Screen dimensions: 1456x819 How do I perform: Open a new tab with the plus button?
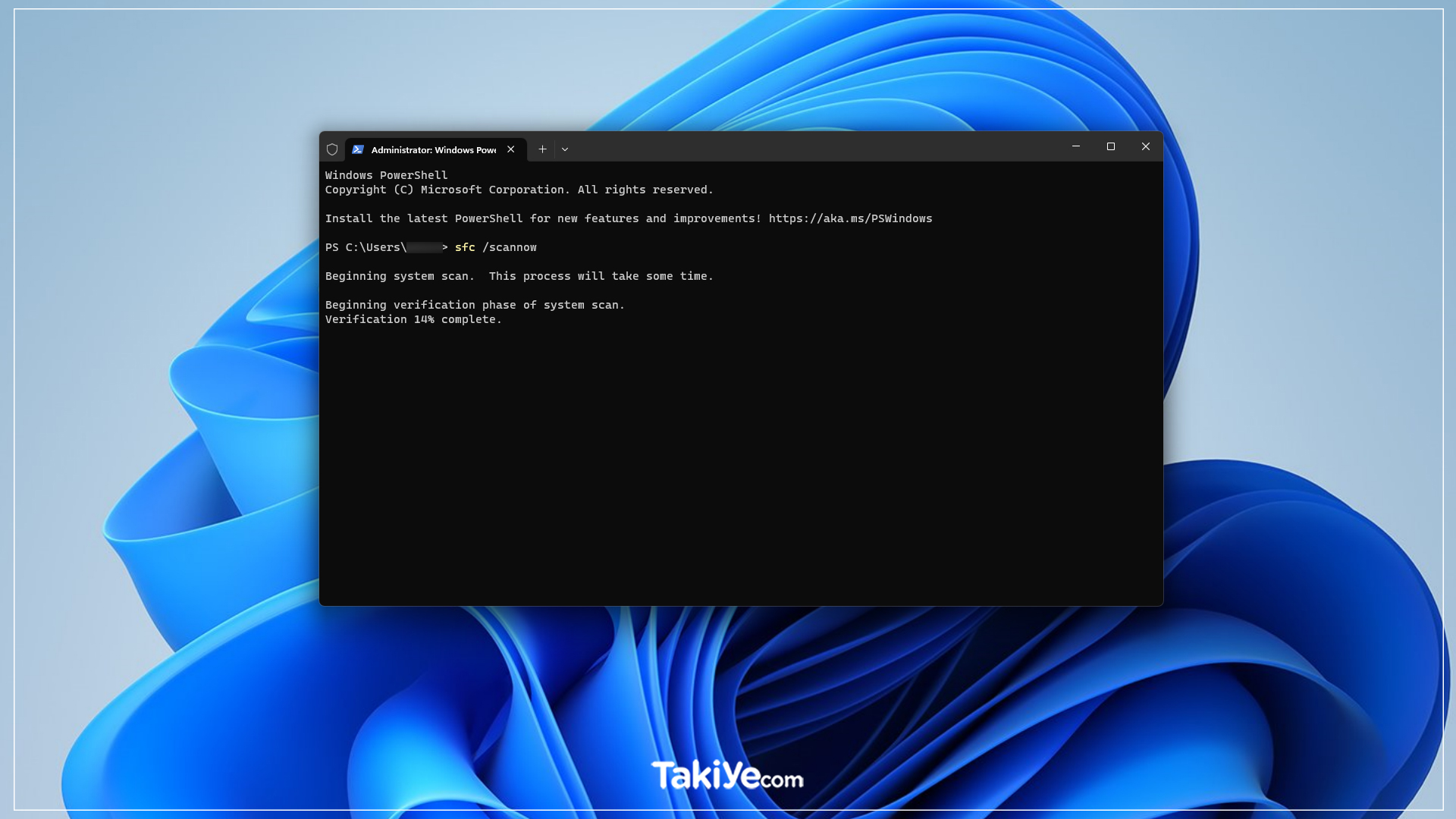click(x=542, y=149)
